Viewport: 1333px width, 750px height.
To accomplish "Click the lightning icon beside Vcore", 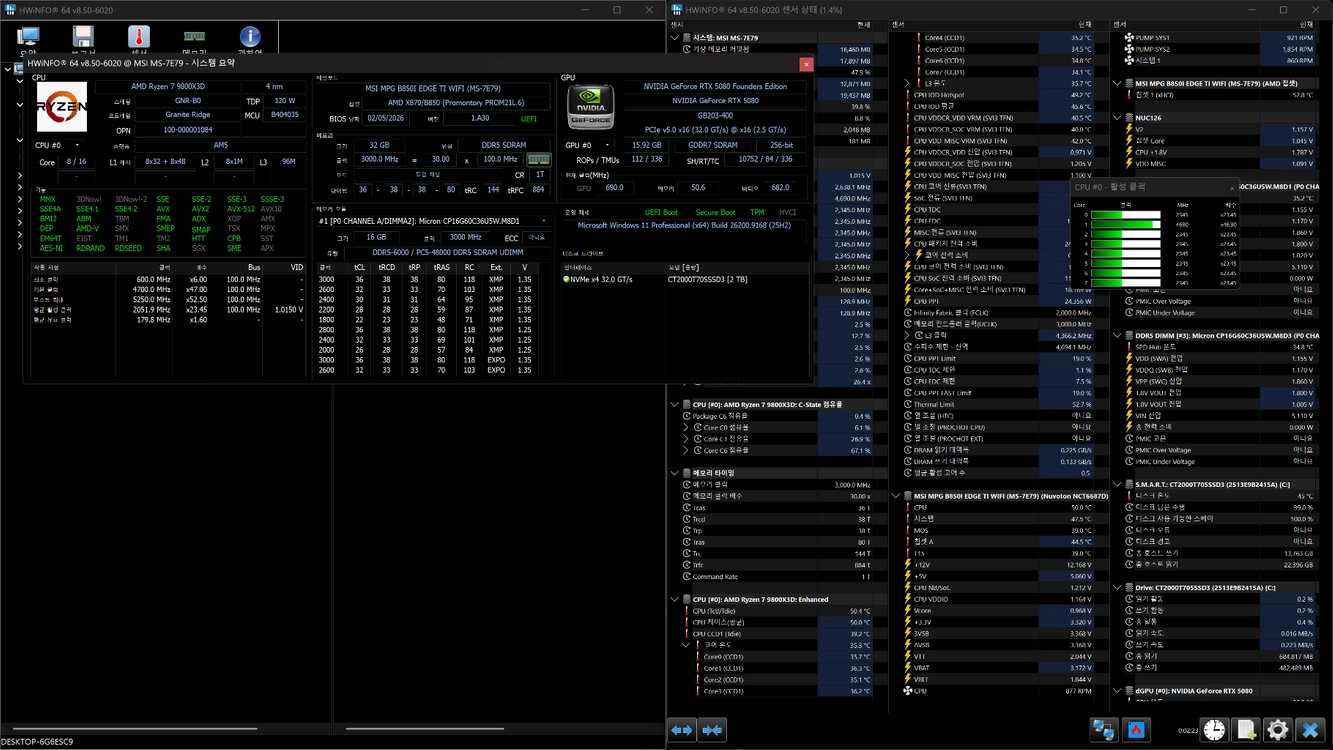I will coord(908,611).
